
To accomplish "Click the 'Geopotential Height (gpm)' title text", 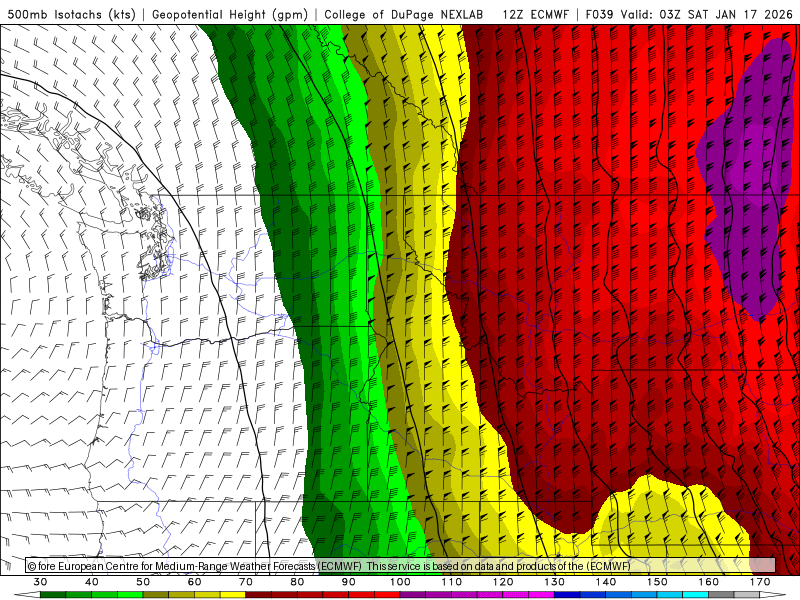I will tap(230, 14).
